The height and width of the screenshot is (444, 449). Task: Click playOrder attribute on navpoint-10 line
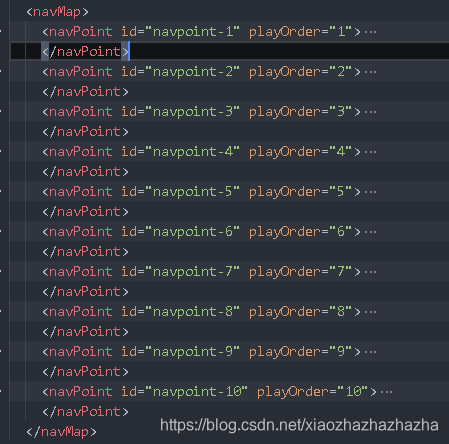coord(293,392)
